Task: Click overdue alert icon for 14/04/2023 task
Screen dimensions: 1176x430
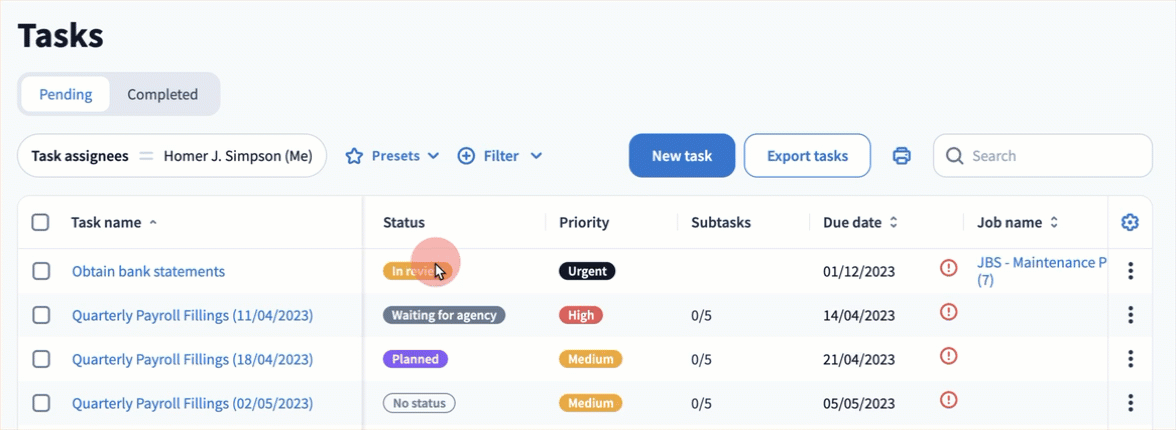Action: coord(949,312)
